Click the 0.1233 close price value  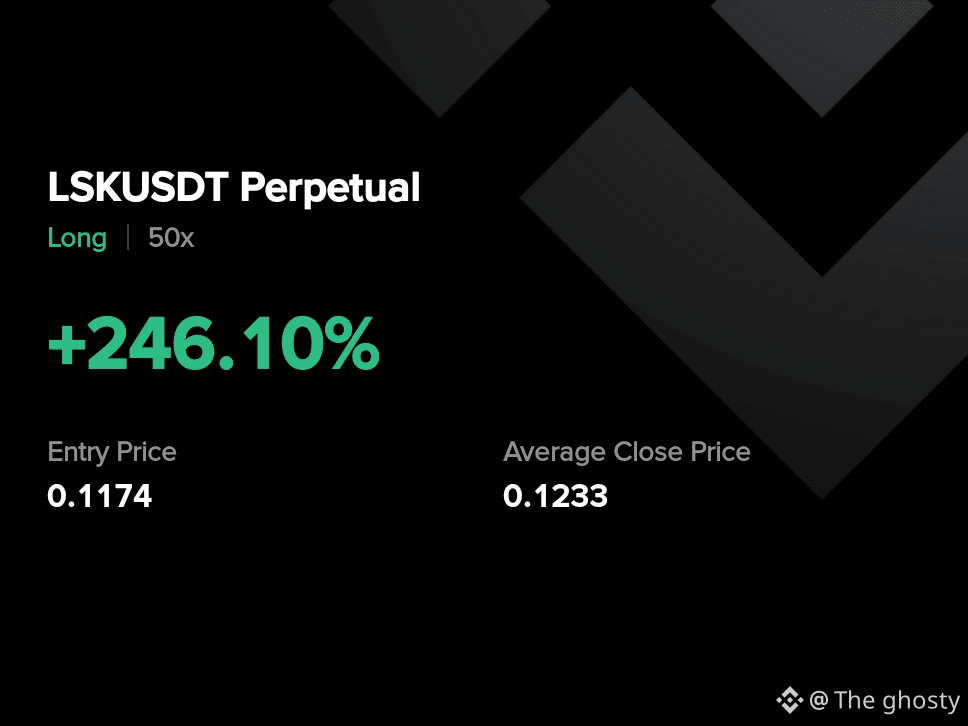coord(556,496)
